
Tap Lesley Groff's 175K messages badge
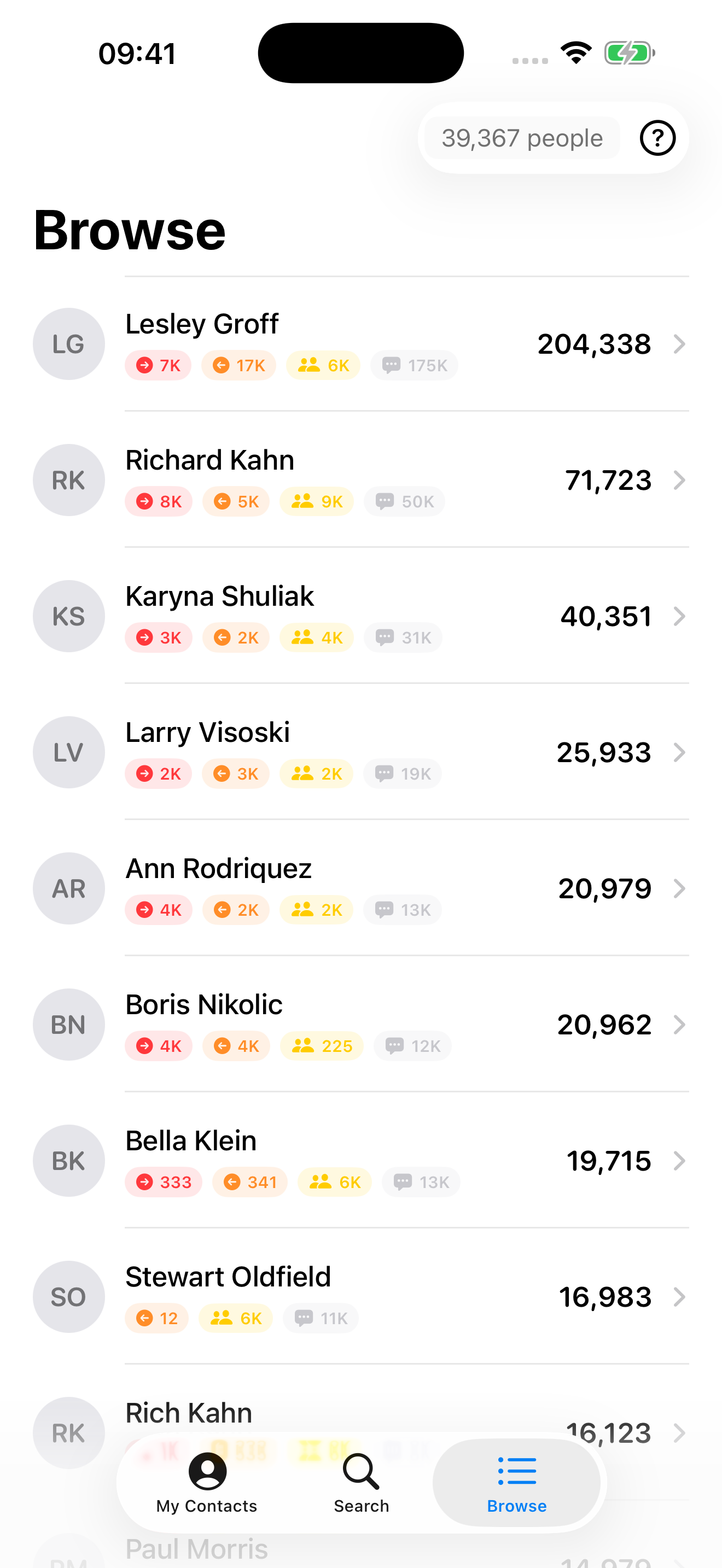[414, 365]
